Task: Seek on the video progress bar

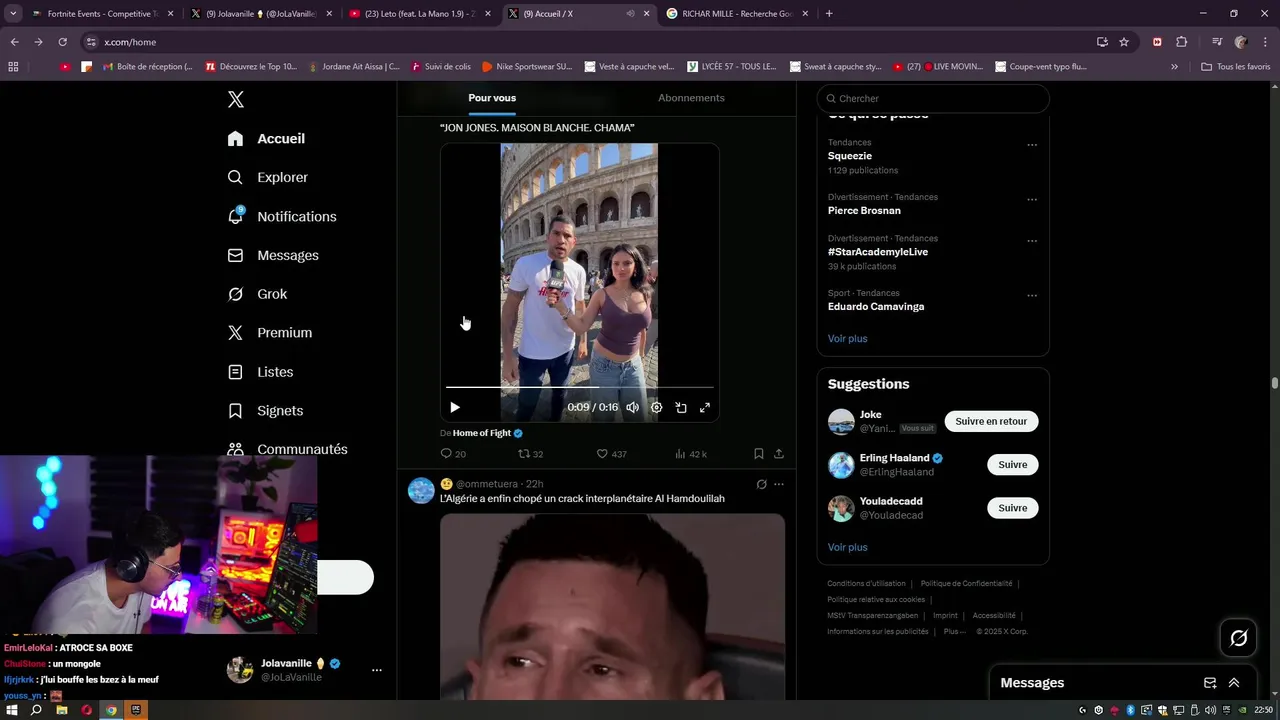Action: point(580,387)
